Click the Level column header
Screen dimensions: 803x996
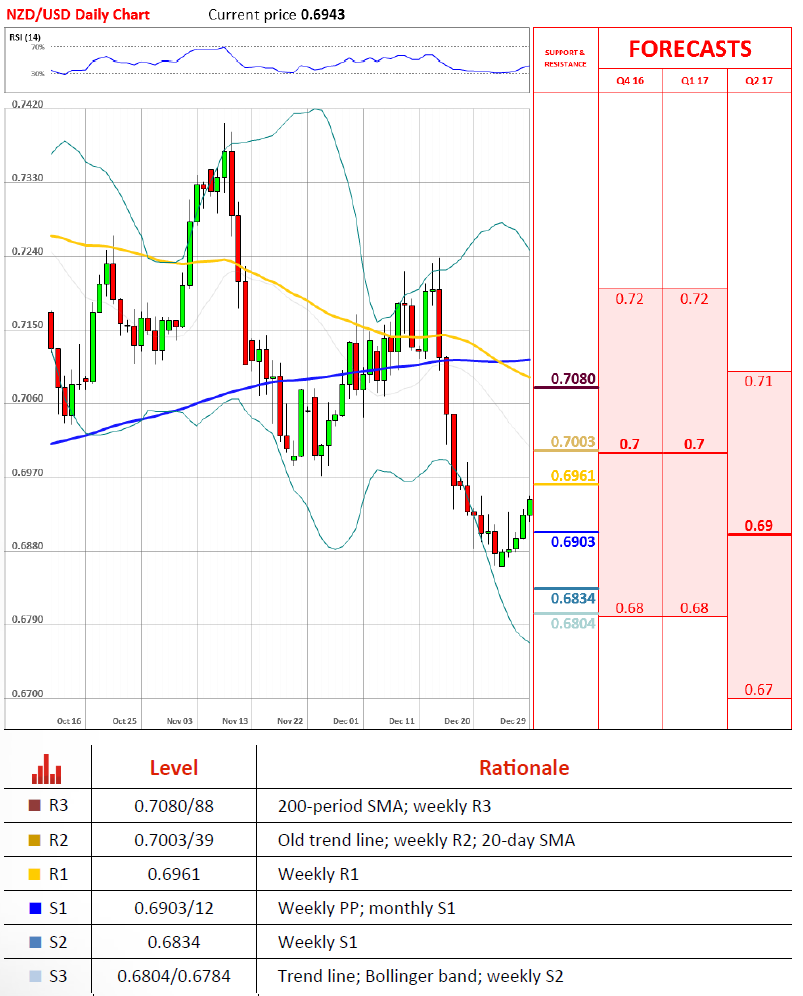point(174,767)
